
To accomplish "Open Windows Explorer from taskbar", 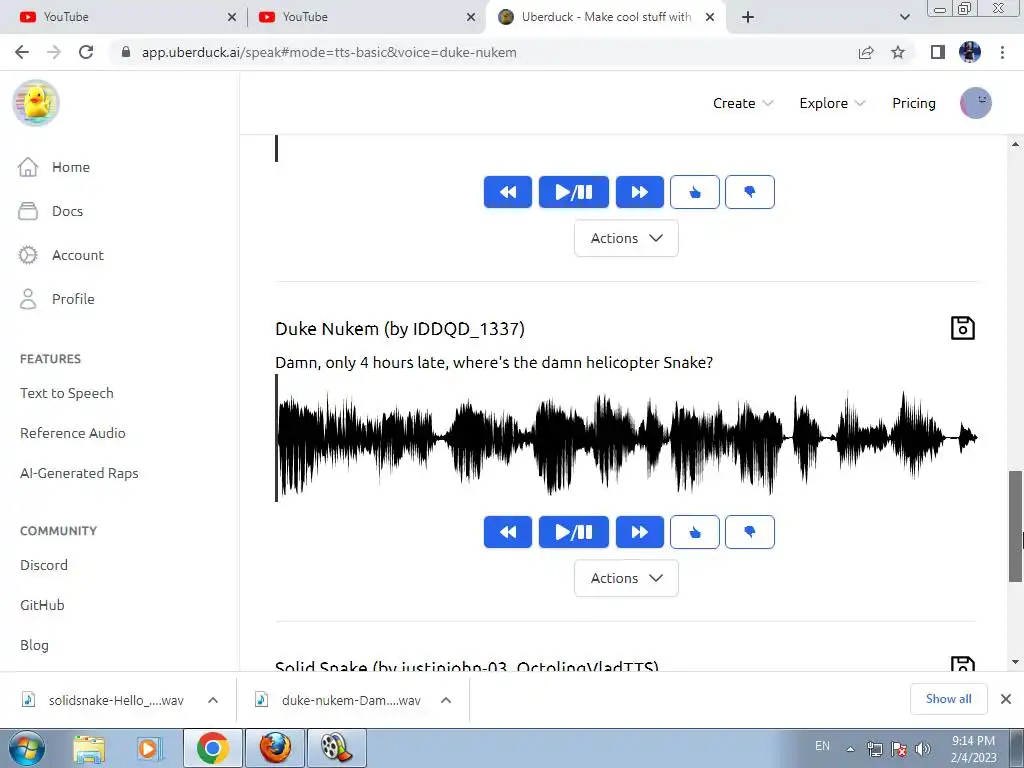I will point(89,748).
